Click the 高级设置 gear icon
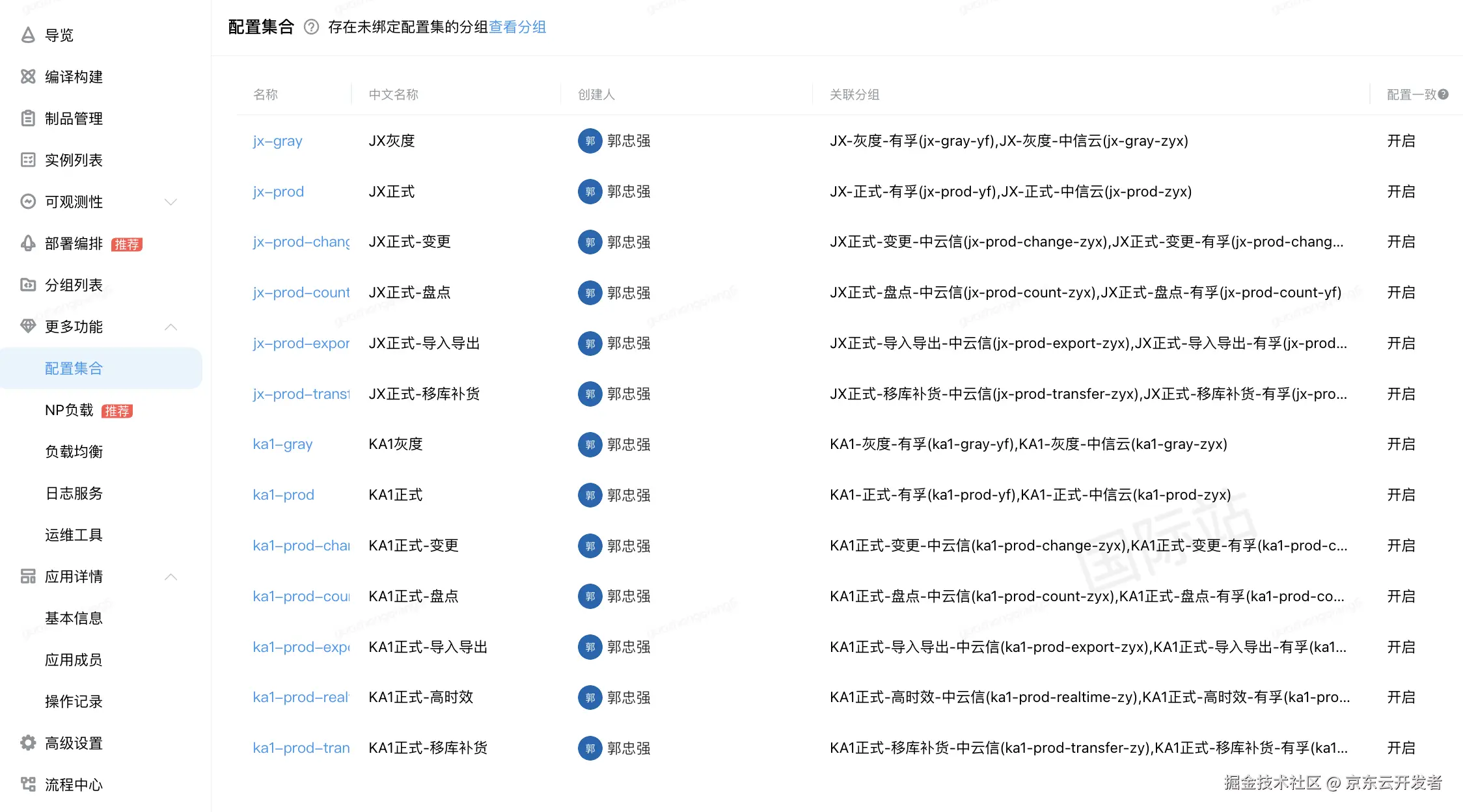The height and width of the screenshot is (812, 1463). click(x=27, y=743)
